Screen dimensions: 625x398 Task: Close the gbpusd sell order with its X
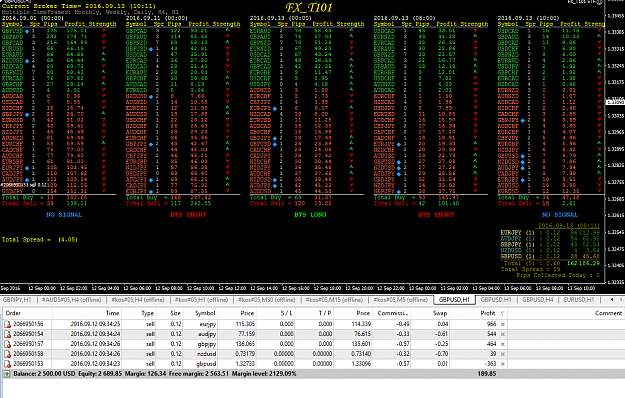click(503, 364)
